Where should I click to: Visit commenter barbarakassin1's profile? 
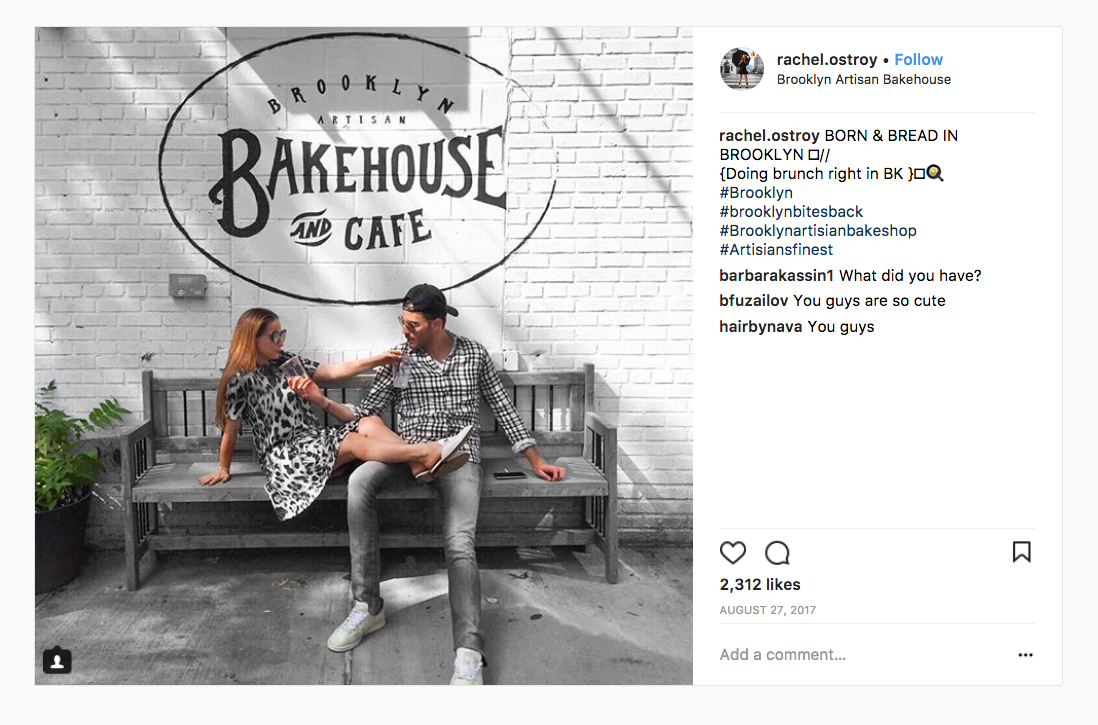pyautogui.click(x=776, y=276)
